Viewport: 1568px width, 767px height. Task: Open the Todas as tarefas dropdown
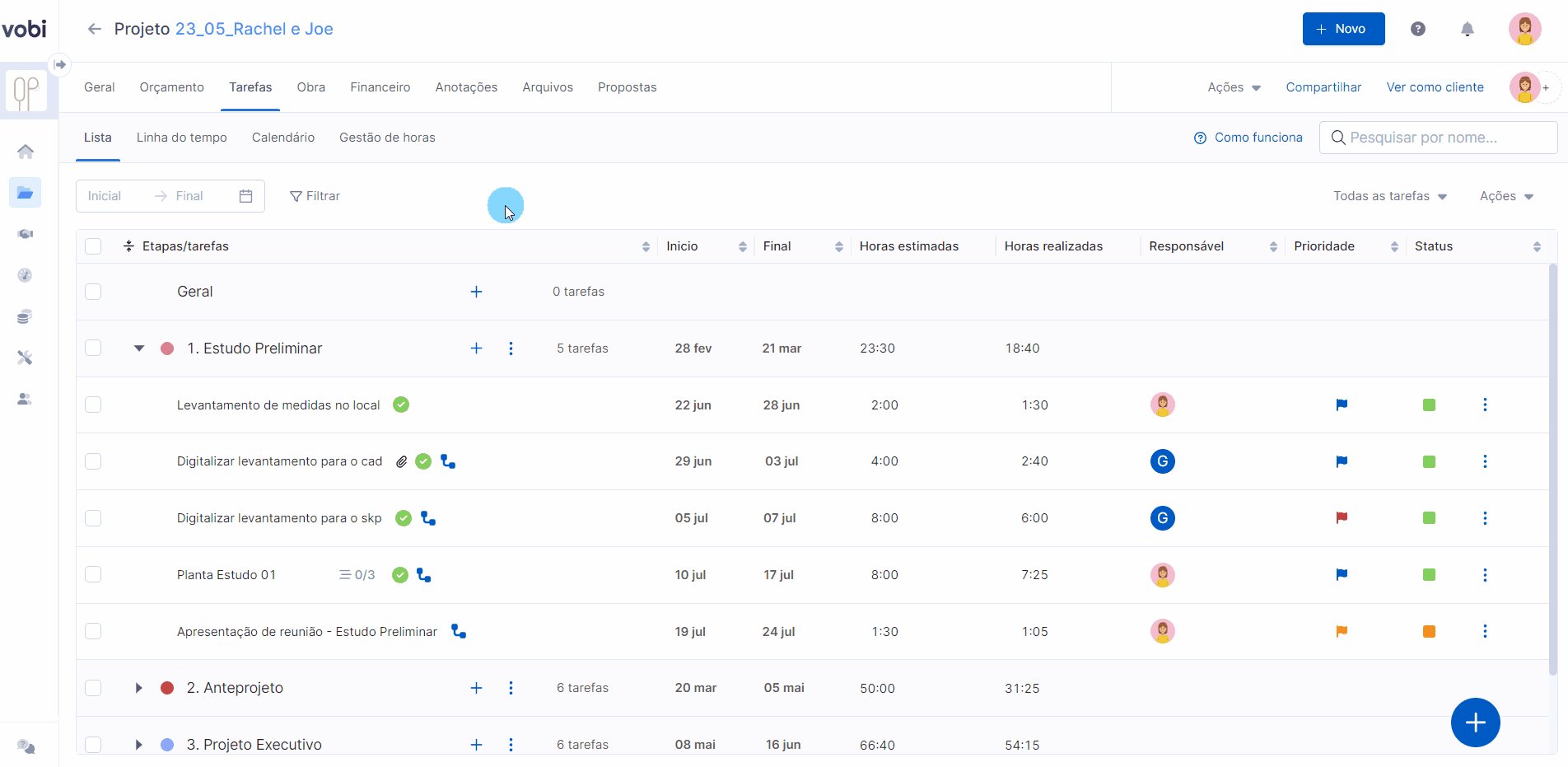(1390, 196)
